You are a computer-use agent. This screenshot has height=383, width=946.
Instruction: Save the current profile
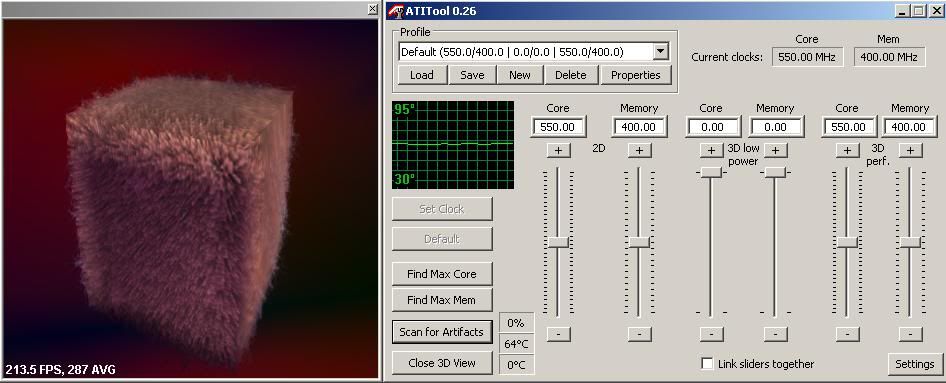472,75
